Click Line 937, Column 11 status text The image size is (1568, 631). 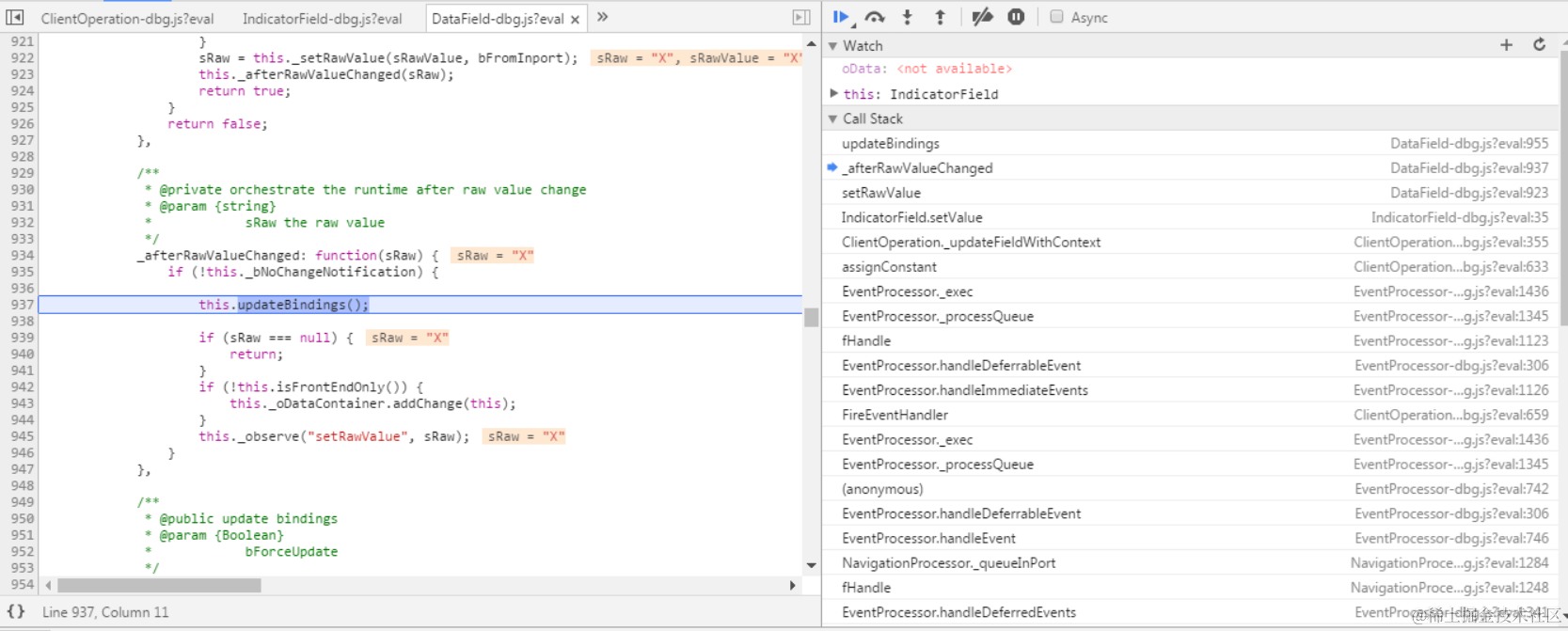click(105, 612)
